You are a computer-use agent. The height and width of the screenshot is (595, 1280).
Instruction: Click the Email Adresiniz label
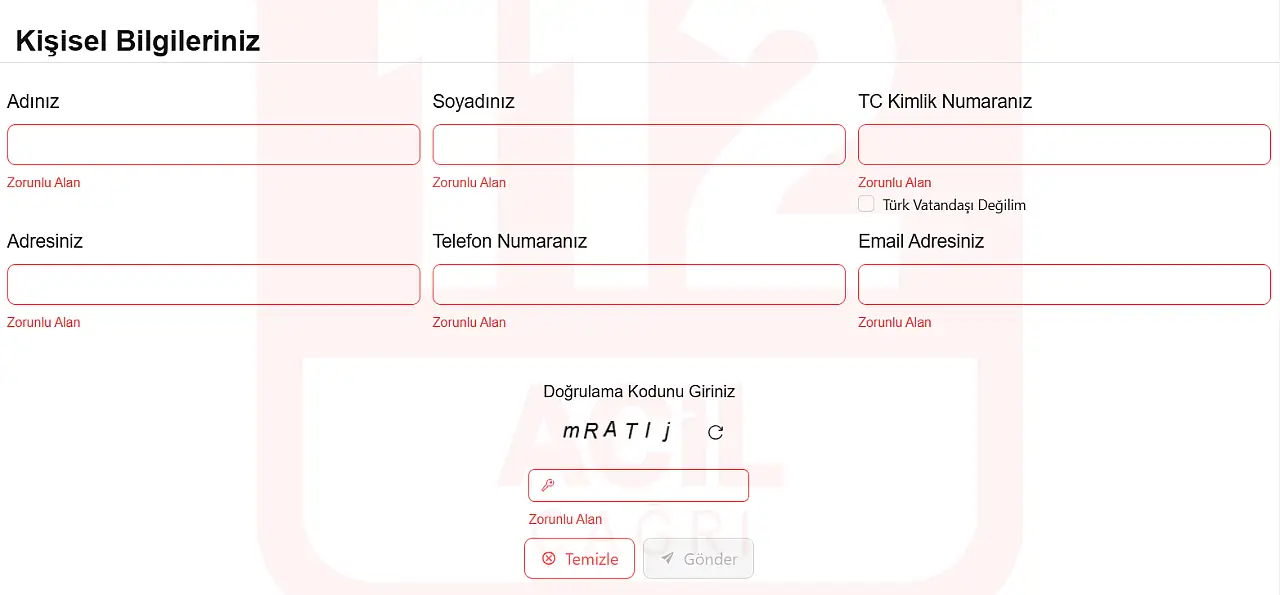(921, 241)
